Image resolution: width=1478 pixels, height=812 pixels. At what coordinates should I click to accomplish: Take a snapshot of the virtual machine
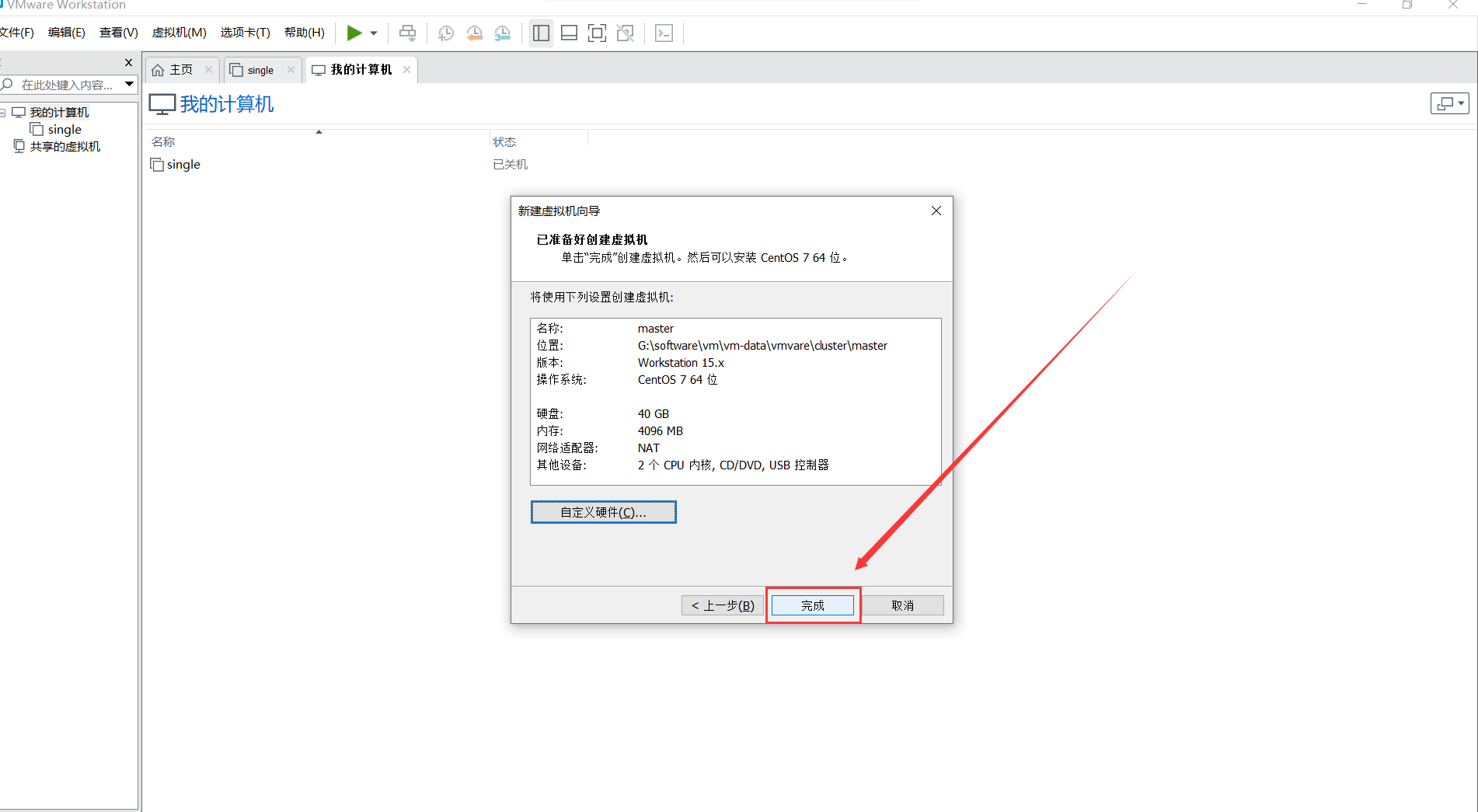pos(445,33)
